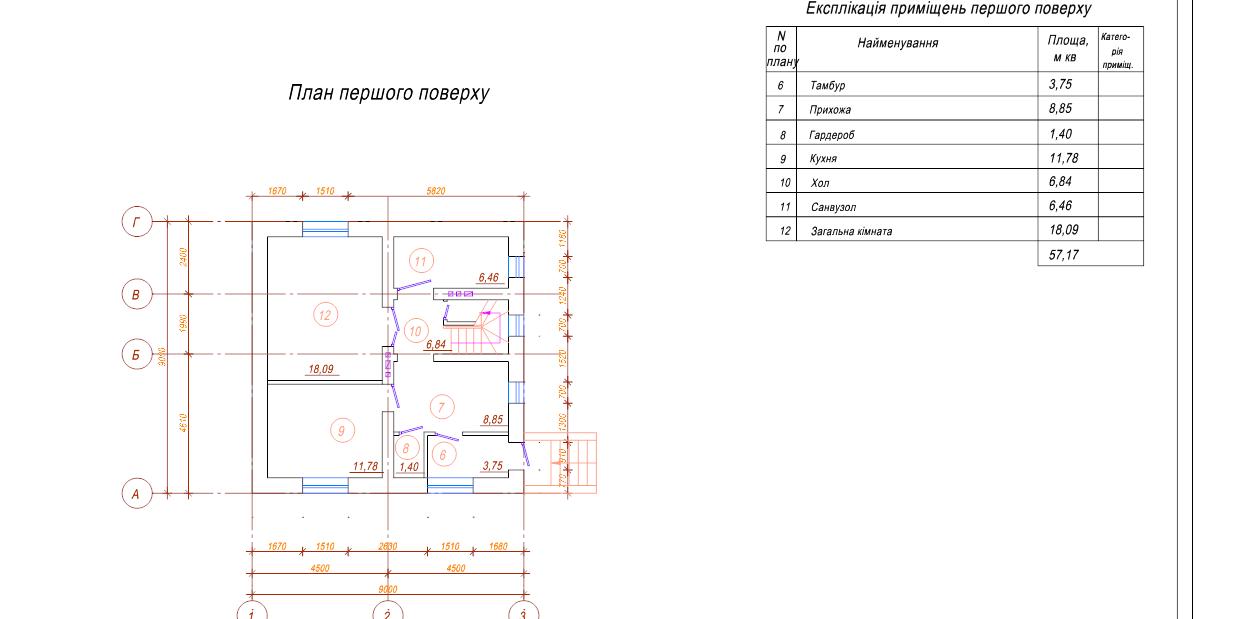1250x619 pixels.
Task: Click table area value 3,75 for Тамбур
Action: (x=1060, y=85)
